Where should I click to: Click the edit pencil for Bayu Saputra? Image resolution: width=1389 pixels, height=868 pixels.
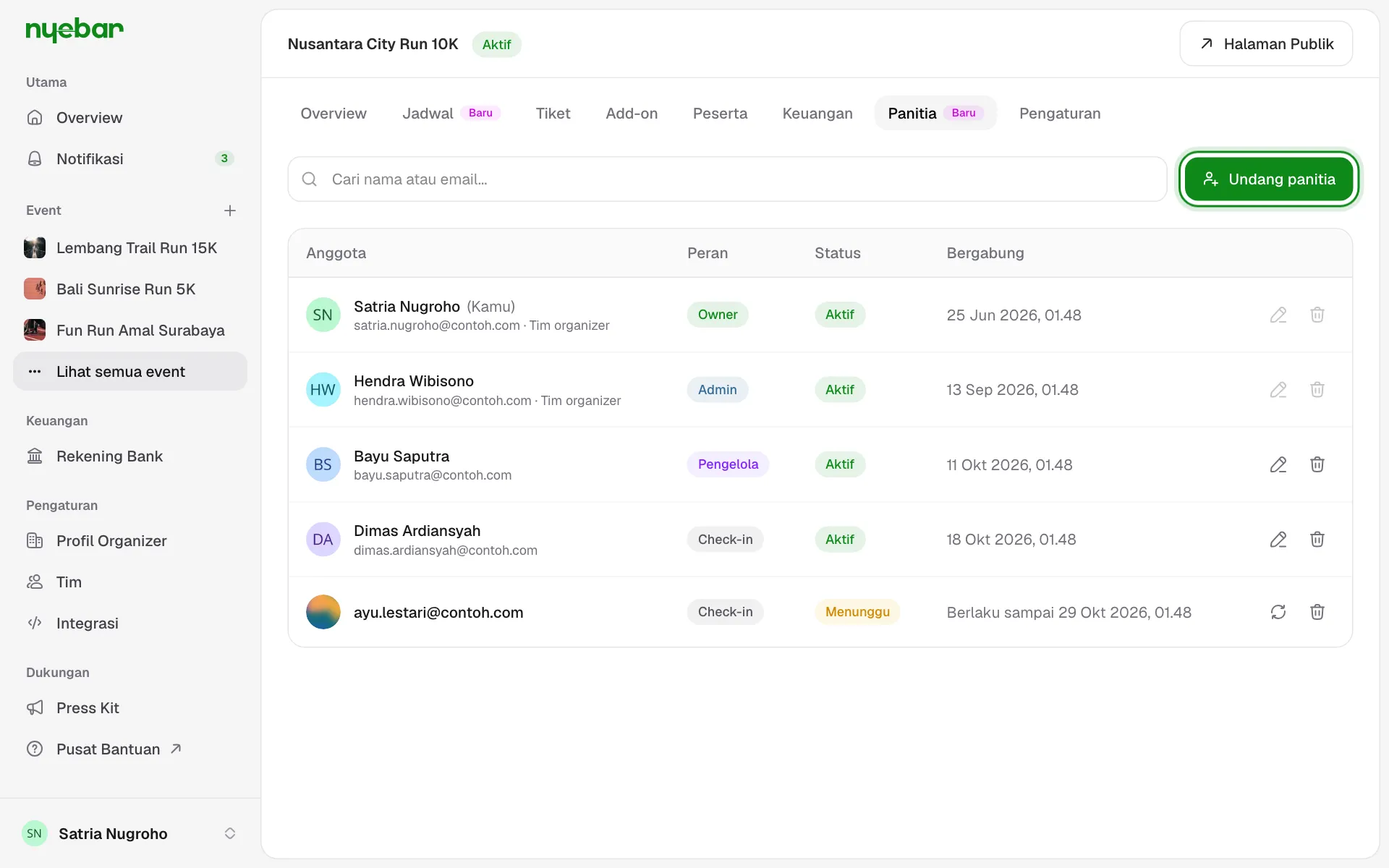point(1278,464)
